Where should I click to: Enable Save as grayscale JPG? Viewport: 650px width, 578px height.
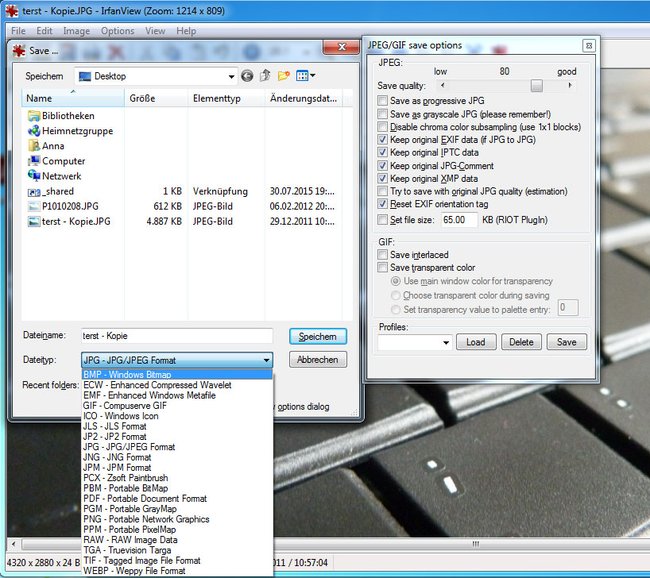pos(382,114)
